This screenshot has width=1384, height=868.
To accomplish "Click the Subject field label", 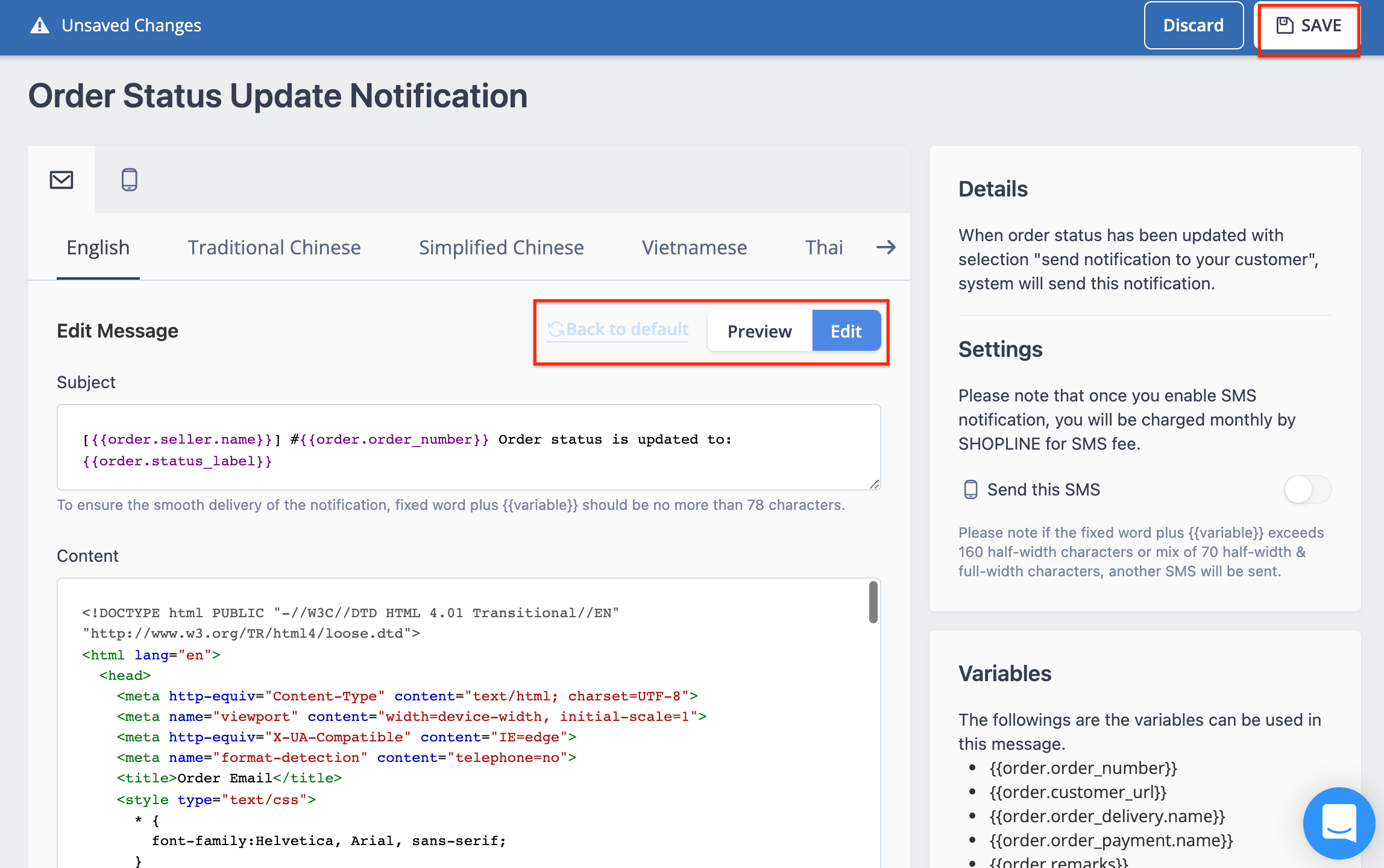I will pyautogui.click(x=86, y=382).
